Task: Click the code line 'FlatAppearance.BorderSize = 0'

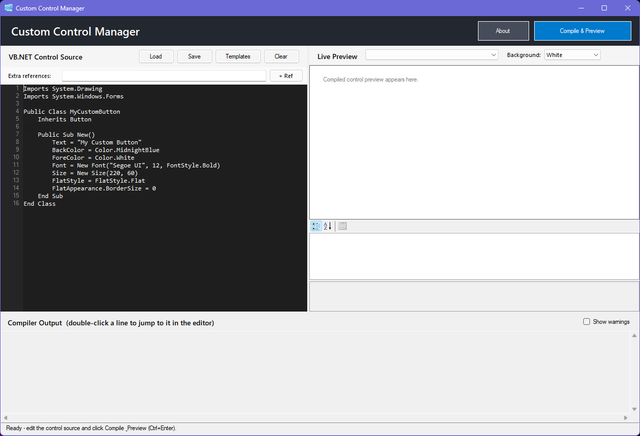Action: point(104,188)
